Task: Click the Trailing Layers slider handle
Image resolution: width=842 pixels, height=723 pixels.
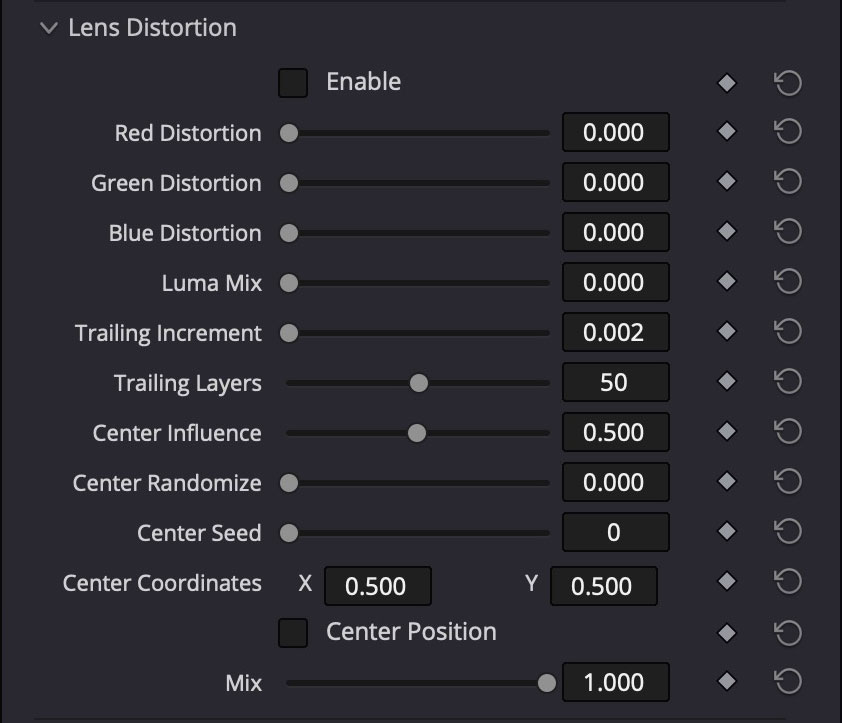Action: 418,382
